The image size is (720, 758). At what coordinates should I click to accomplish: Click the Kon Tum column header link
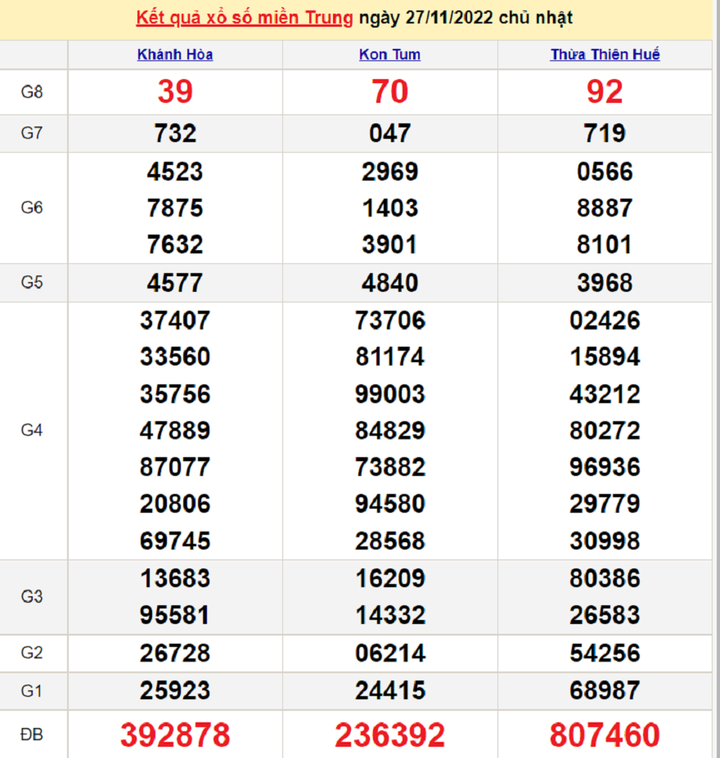(389, 55)
